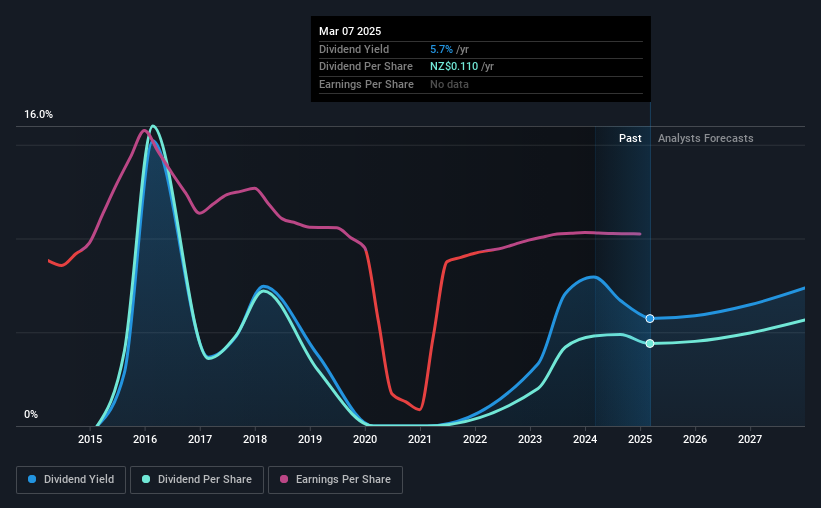The height and width of the screenshot is (508, 821).
Task: Select the 2019 x-axis year label
Action: pos(310,439)
